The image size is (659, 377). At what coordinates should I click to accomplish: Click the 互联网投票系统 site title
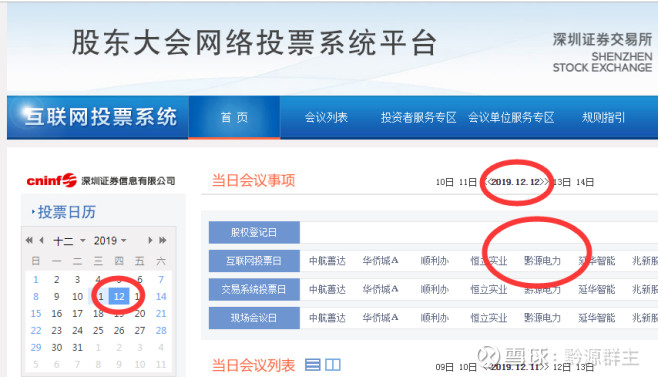[101, 117]
